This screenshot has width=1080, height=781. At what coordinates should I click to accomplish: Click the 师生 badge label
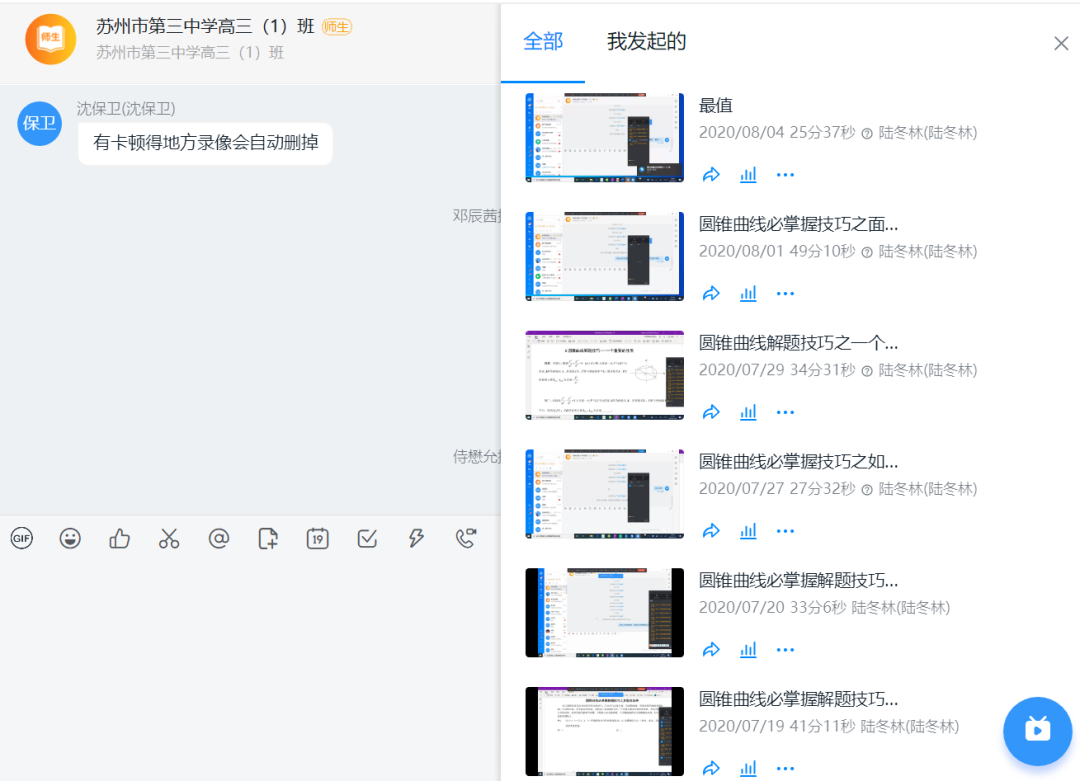tap(337, 27)
